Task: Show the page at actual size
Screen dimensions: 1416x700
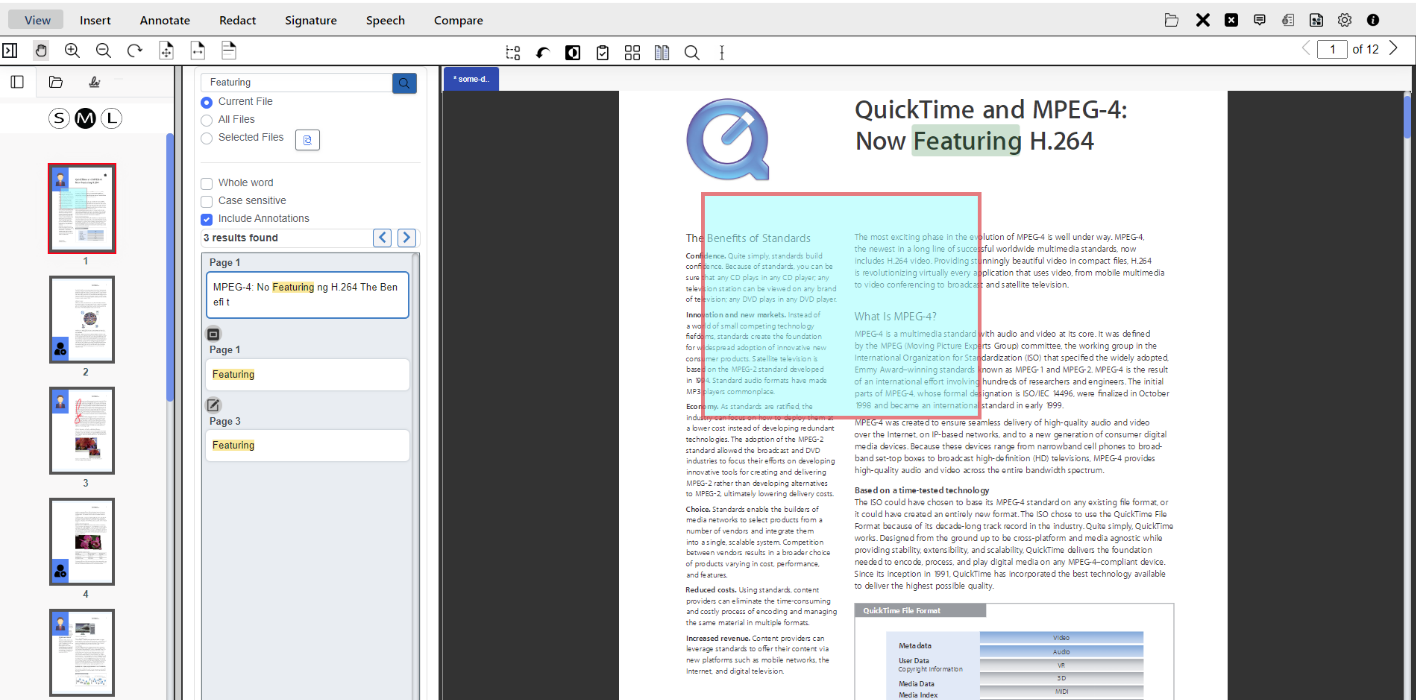Action: (229, 51)
